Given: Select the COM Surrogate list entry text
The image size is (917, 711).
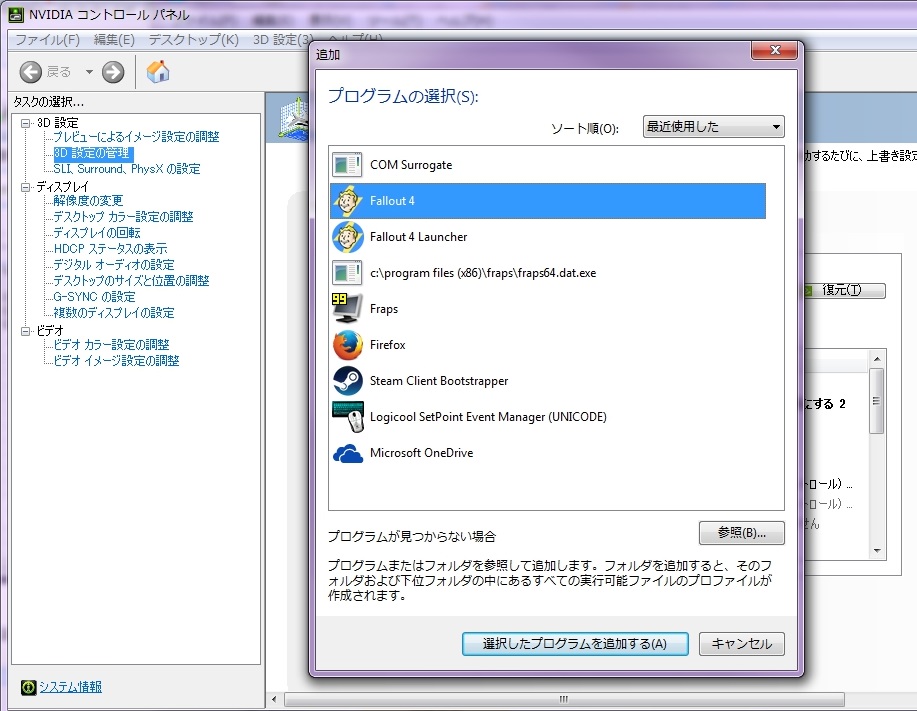Looking at the screenshot, I should 411,165.
